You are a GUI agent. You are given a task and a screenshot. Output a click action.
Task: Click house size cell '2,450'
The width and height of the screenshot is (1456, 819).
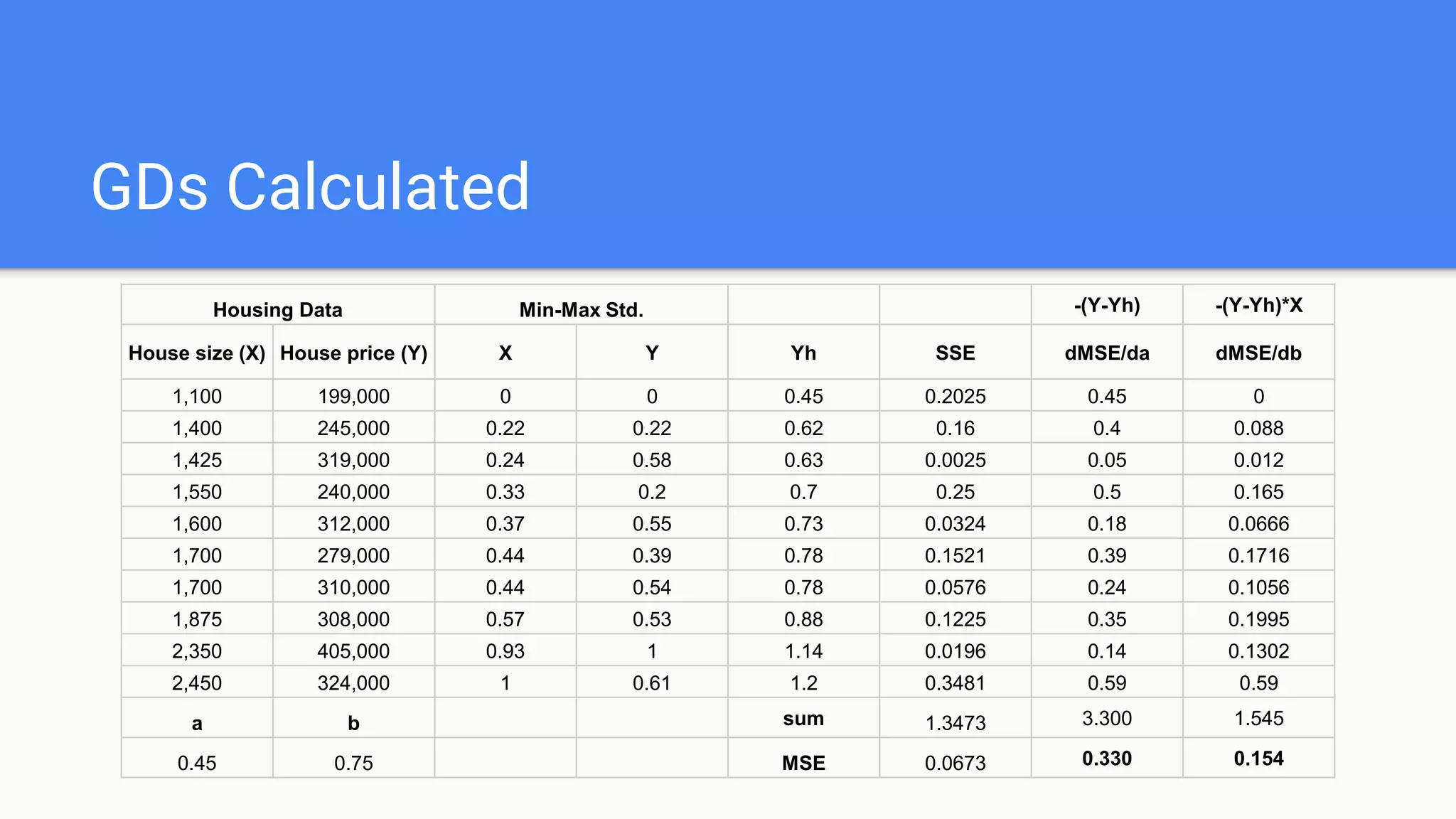[197, 683]
